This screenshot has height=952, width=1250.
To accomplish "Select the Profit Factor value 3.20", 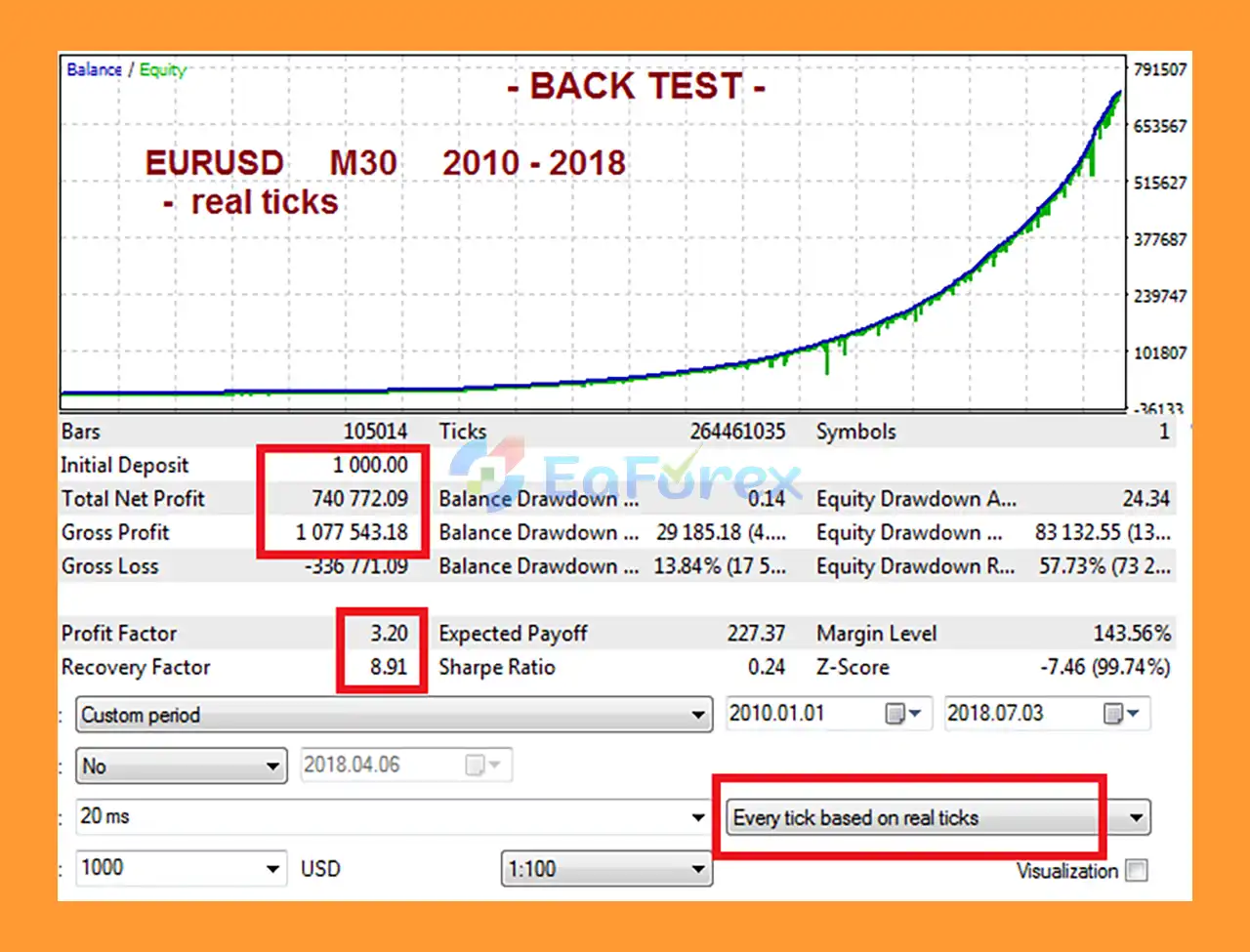I will point(389,634).
